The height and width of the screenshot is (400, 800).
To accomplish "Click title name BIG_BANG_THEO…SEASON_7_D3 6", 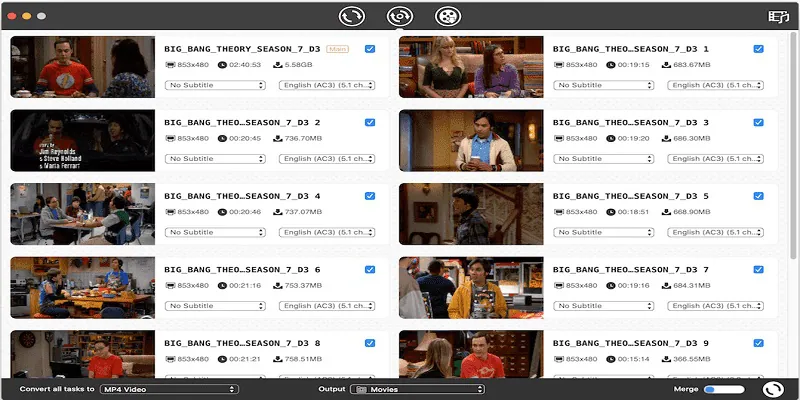I will pos(242,269).
